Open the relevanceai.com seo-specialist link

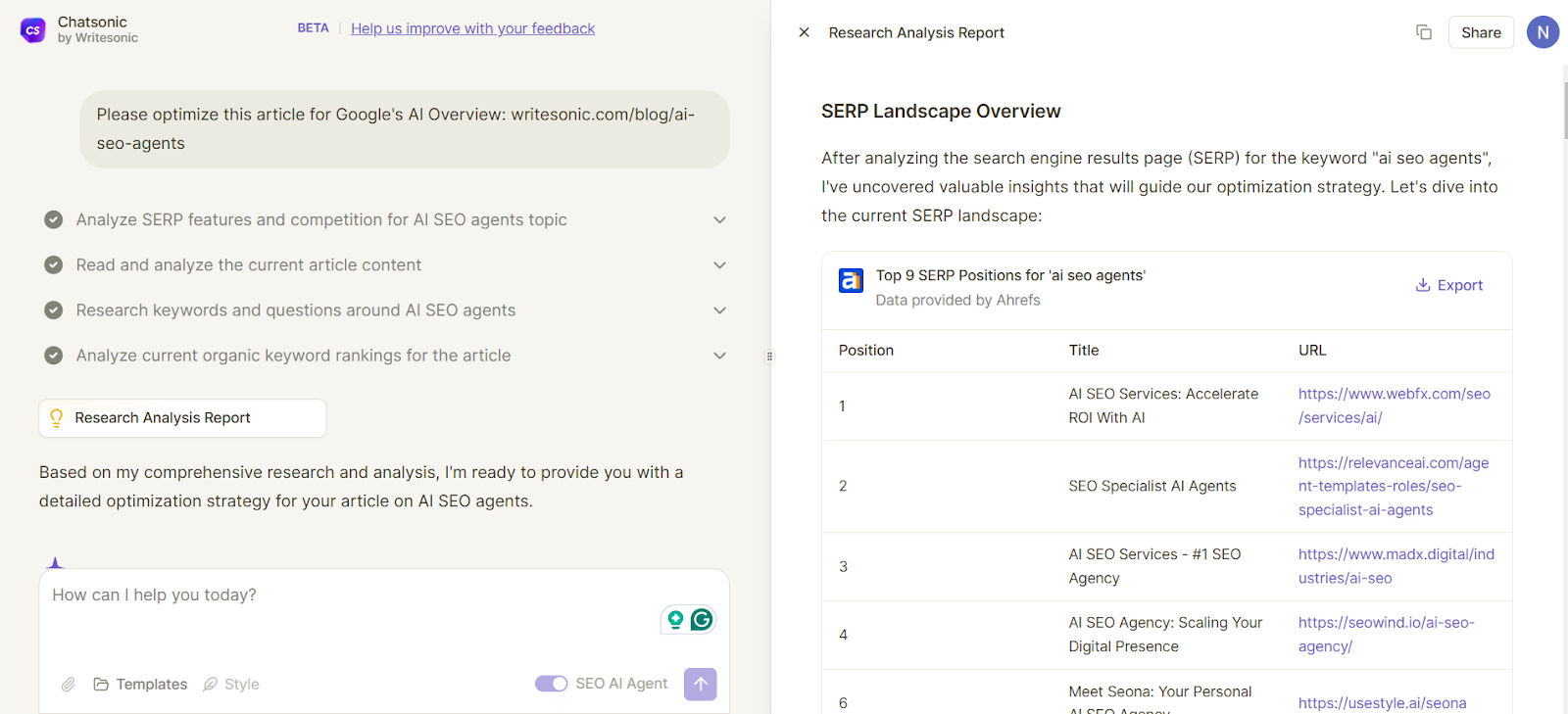pos(1394,486)
